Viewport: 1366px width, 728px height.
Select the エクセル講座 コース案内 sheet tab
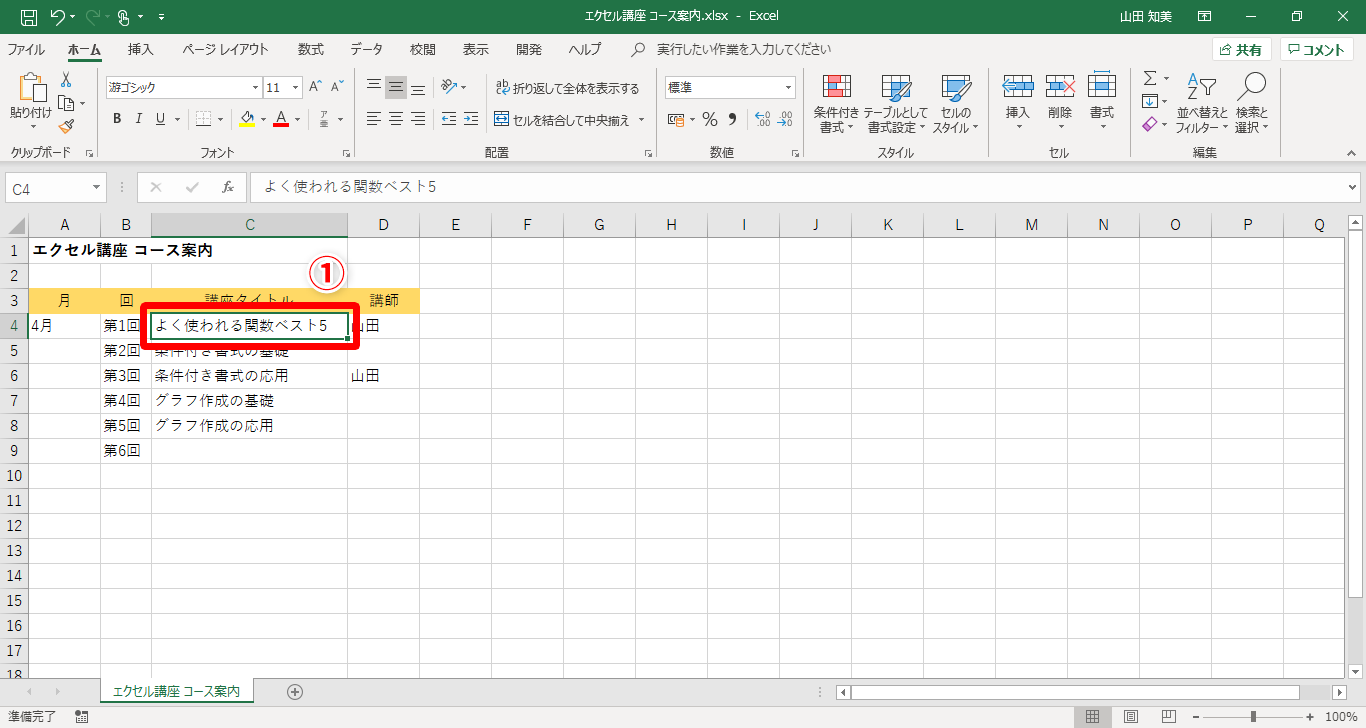pos(176,691)
